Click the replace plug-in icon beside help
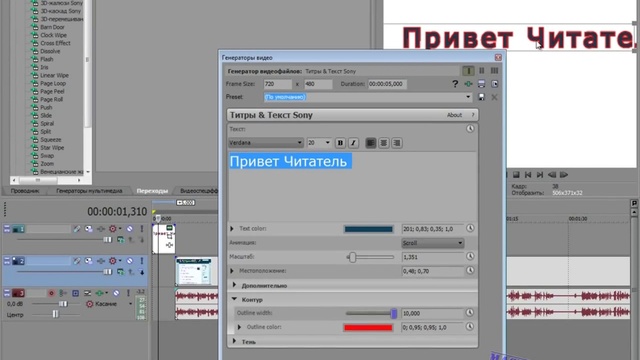Image resolution: width=640 pixels, height=360 pixels. 482,84
